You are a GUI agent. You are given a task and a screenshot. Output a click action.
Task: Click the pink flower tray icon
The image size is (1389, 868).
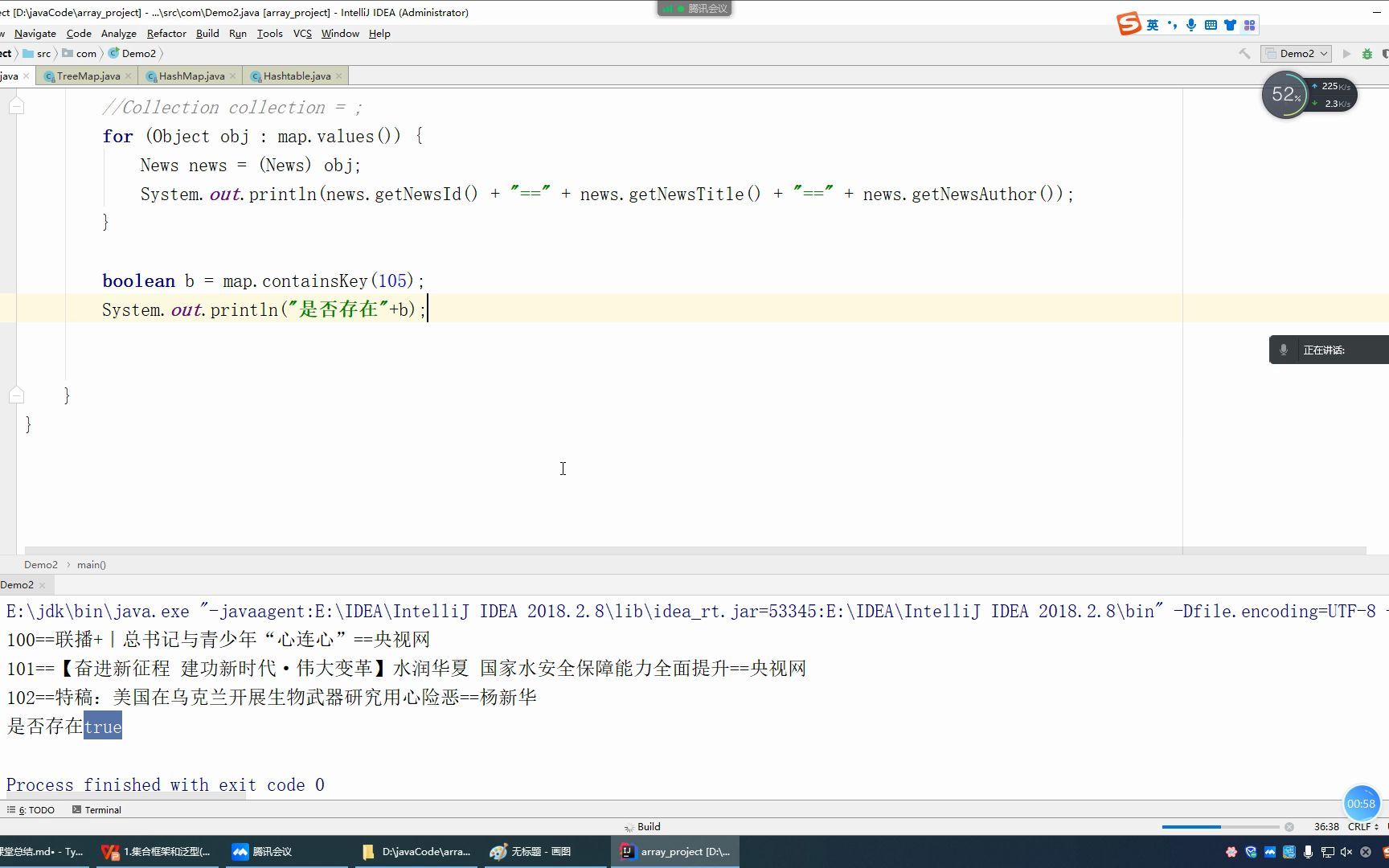pyautogui.click(x=1231, y=852)
